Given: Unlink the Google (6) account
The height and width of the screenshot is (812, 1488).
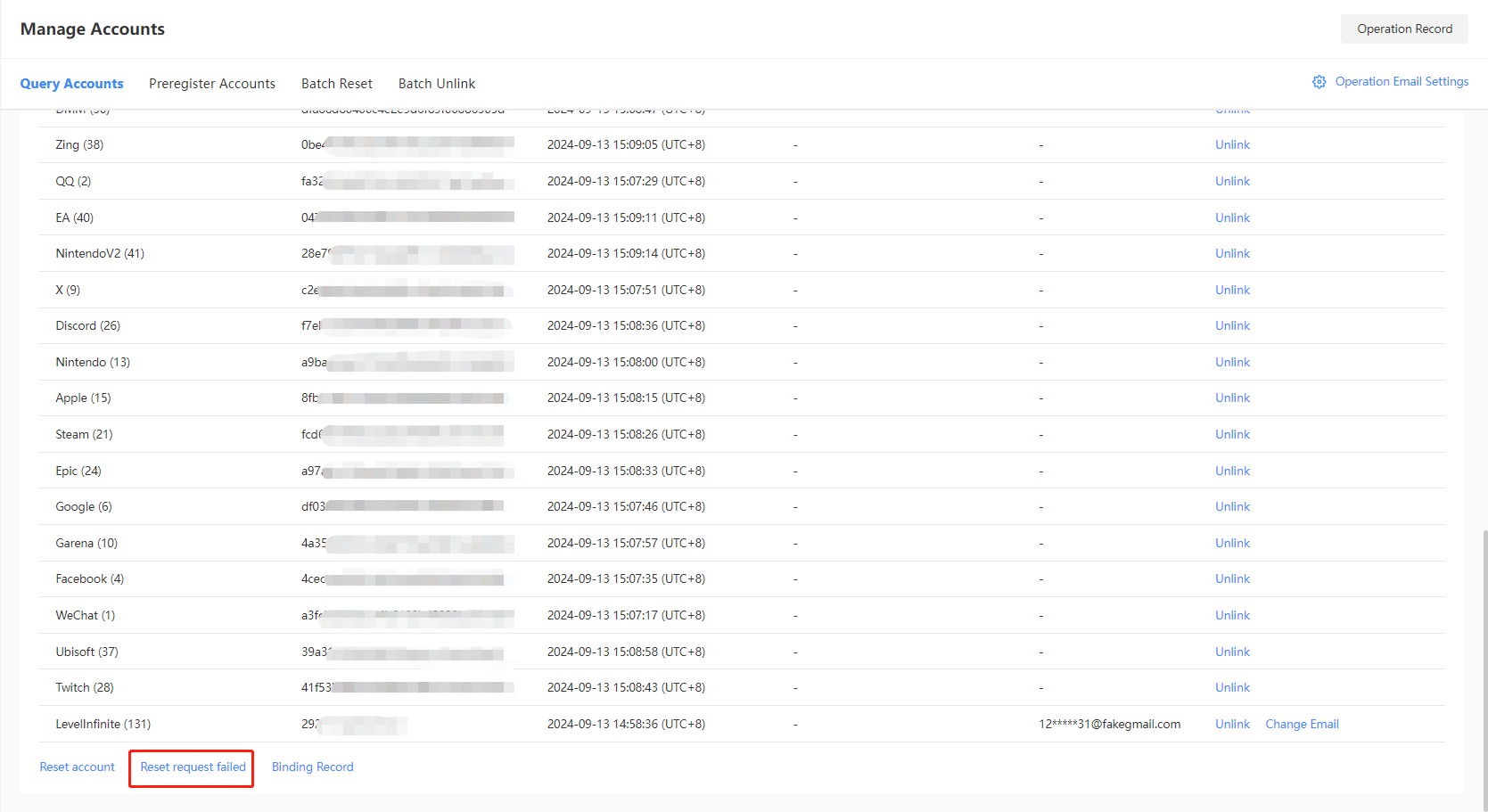Looking at the screenshot, I should pos(1232,507).
